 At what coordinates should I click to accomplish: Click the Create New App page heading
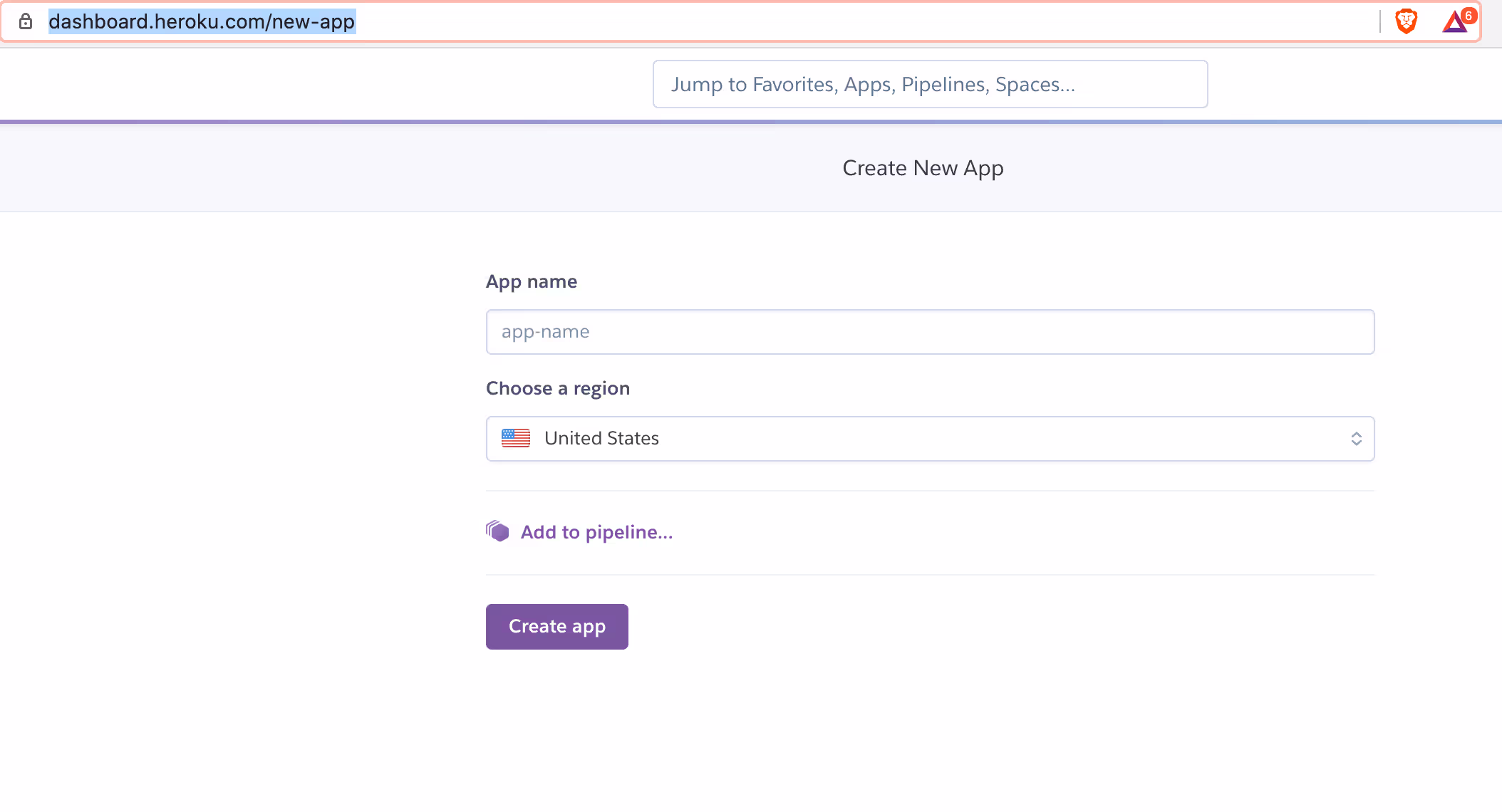pyautogui.click(x=923, y=167)
